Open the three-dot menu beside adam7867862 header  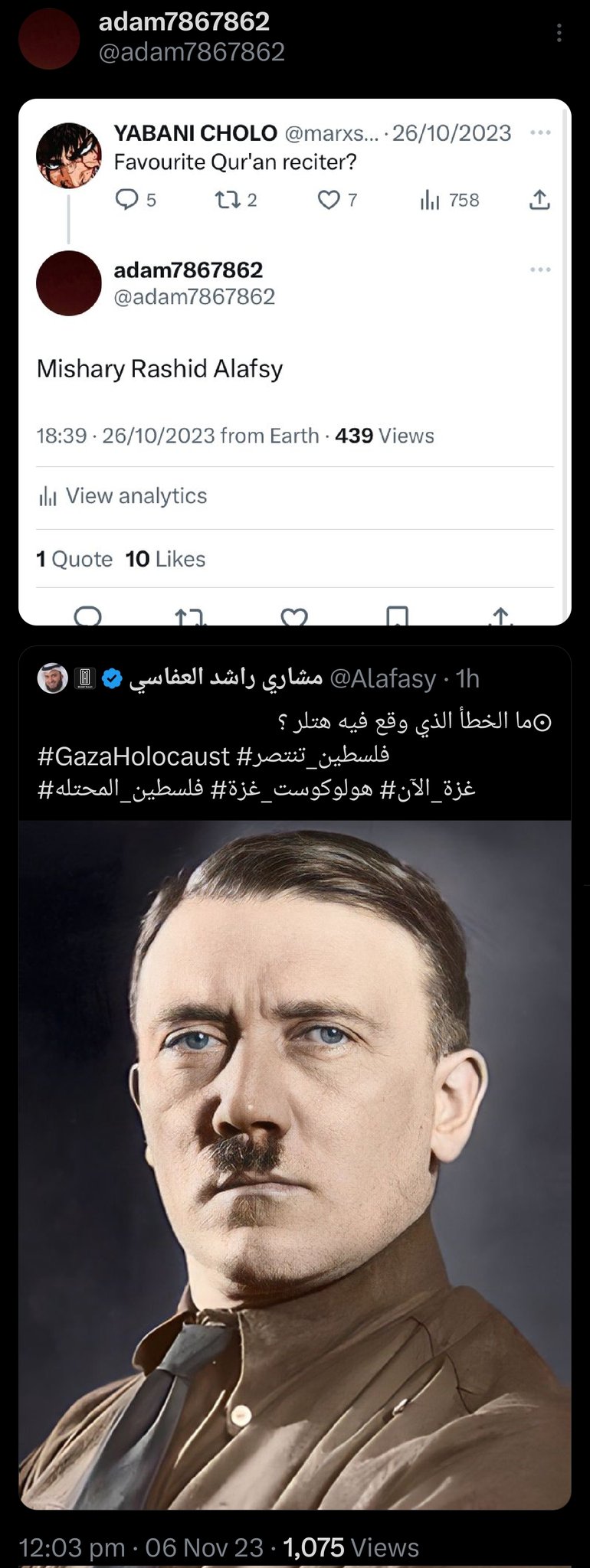(x=559, y=33)
